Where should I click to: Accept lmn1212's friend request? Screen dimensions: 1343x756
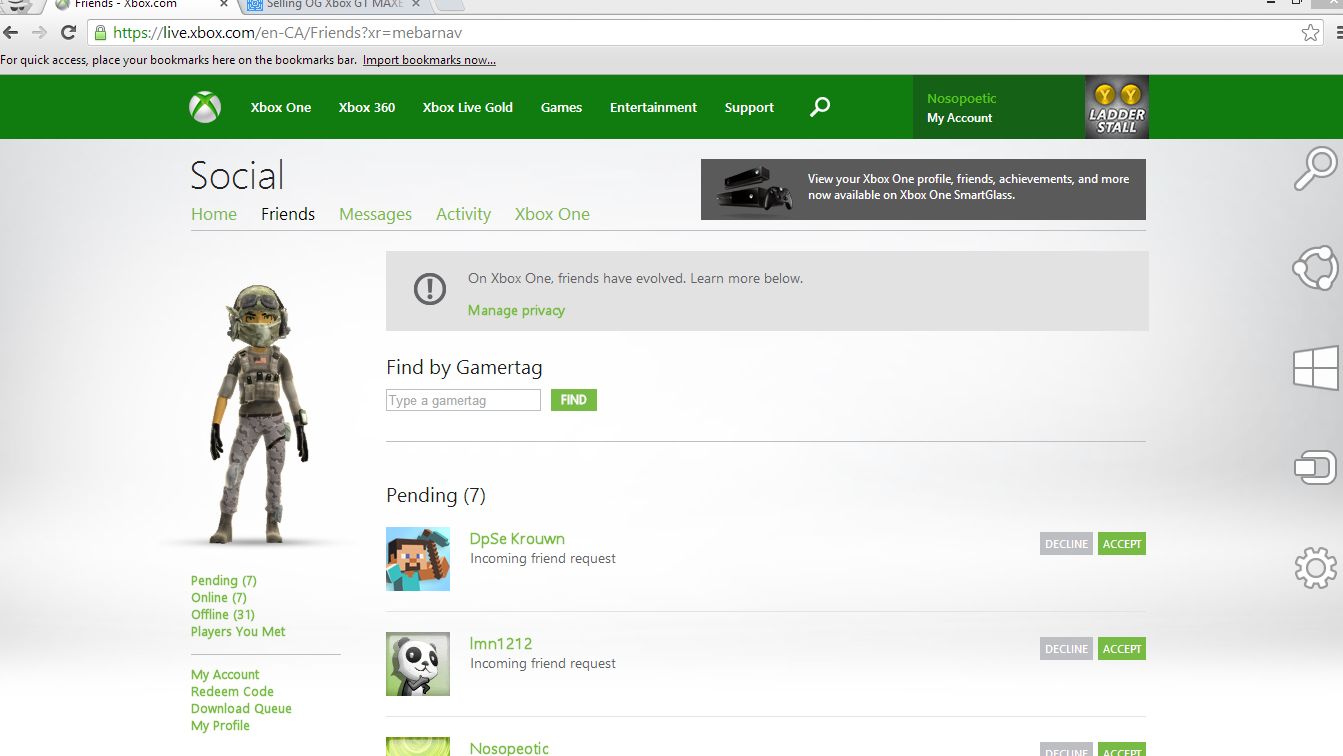(1122, 649)
